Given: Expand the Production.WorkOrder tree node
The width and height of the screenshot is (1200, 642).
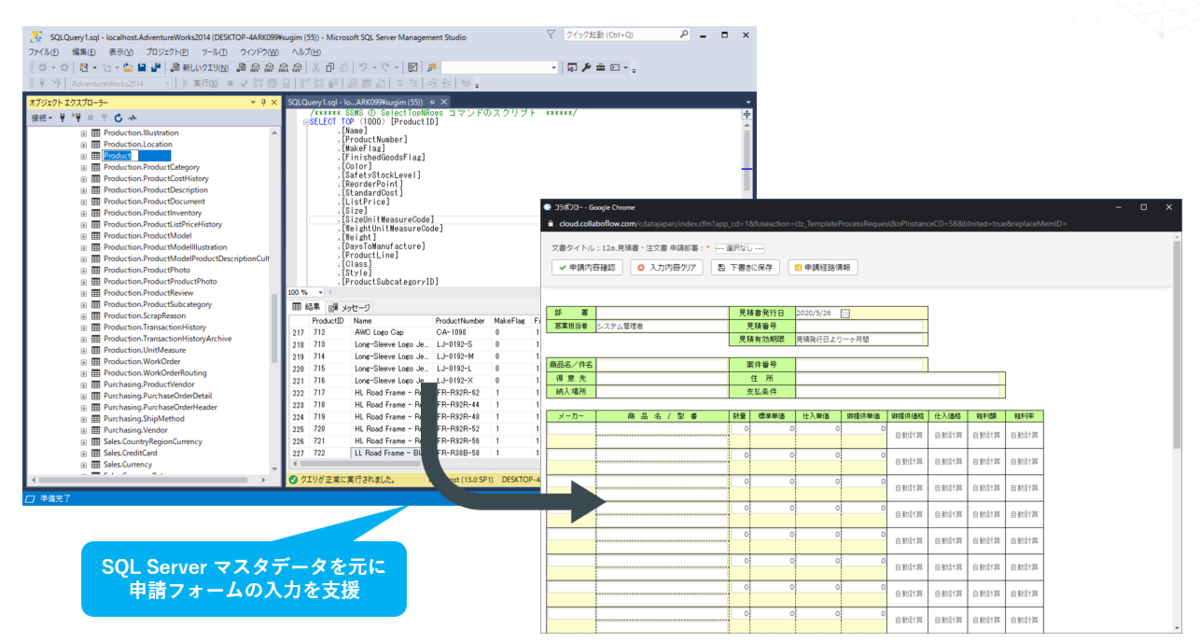Looking at the screenshot, I should pyautogui.click(x=84, y=361).
